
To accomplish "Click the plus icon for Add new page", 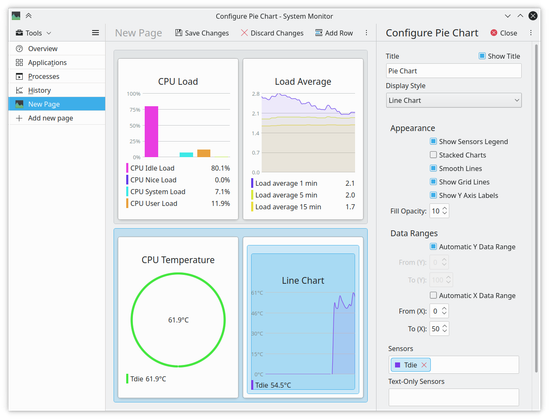I will pyautogui.click(x=19, y=118).
